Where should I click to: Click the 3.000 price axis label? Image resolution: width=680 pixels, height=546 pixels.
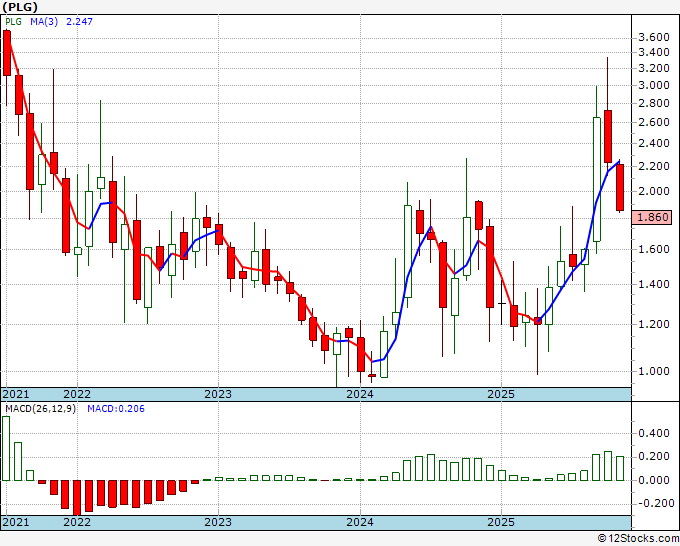click(x=654, y=85)
